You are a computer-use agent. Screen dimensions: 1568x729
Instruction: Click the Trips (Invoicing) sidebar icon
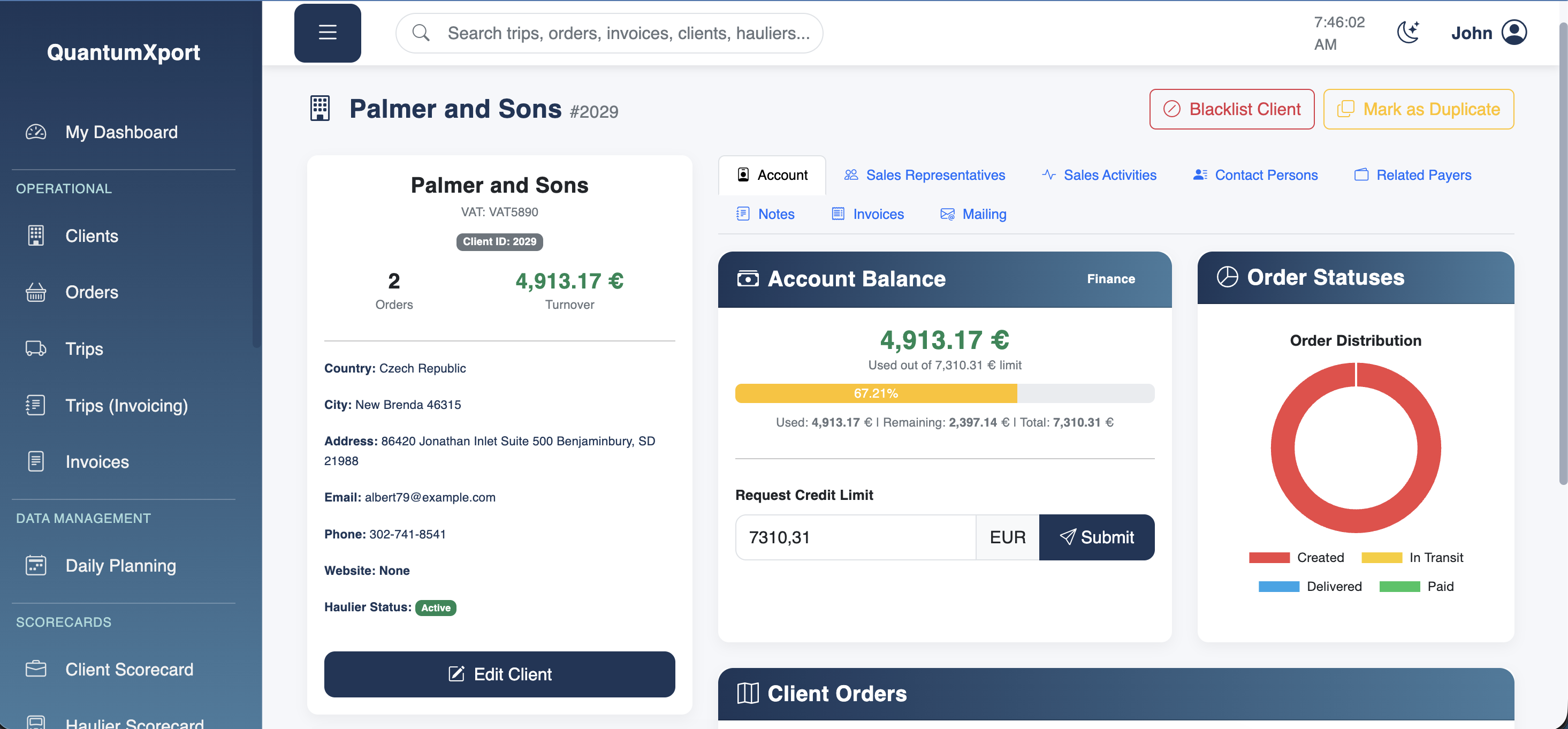tap(36, 405)
